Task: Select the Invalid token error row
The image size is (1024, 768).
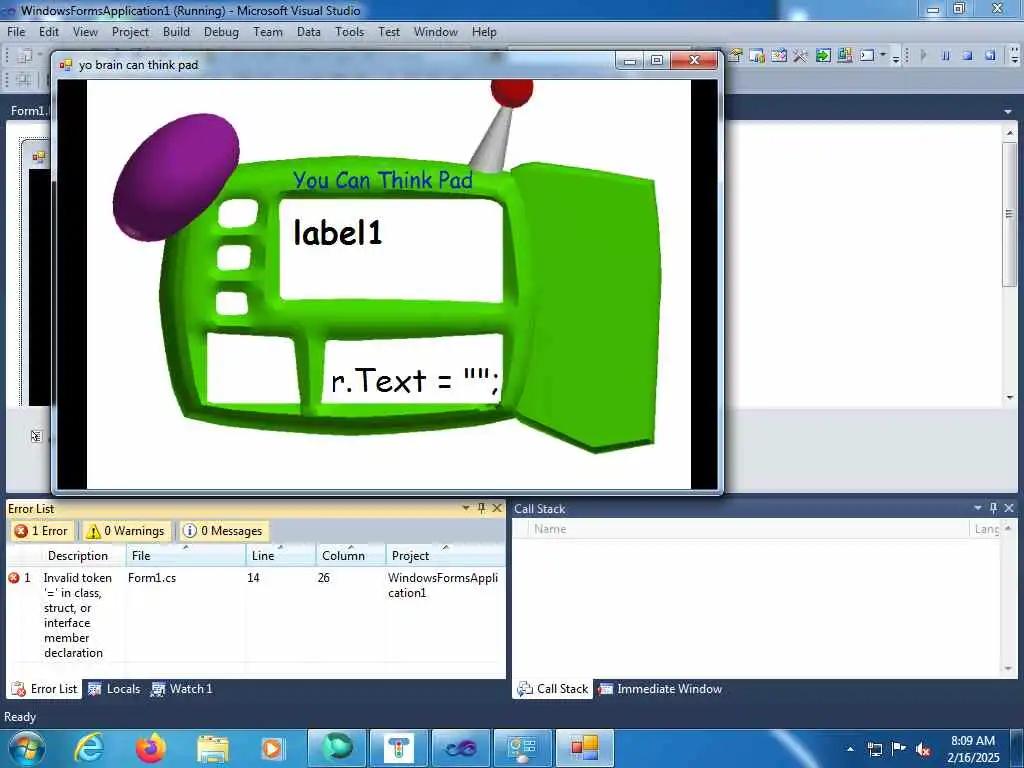Action: pos(255,615)
